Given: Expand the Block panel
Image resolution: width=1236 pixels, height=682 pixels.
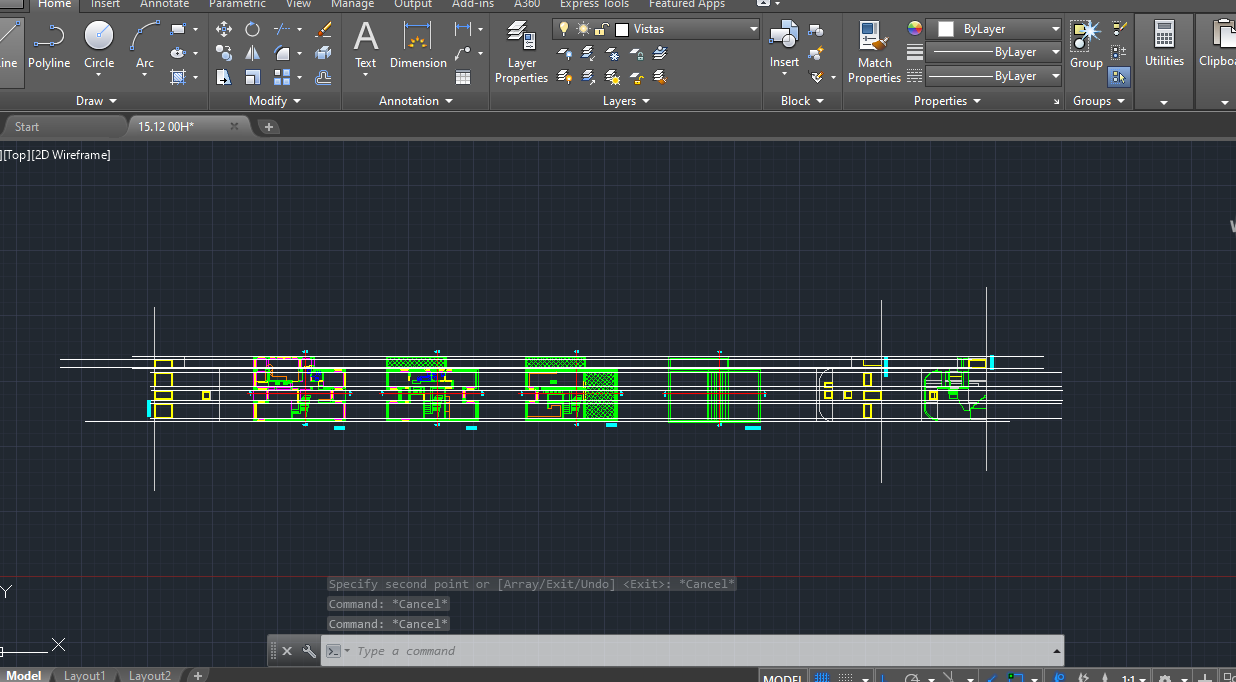Looking at the screenshot, I should pos(802,101).
